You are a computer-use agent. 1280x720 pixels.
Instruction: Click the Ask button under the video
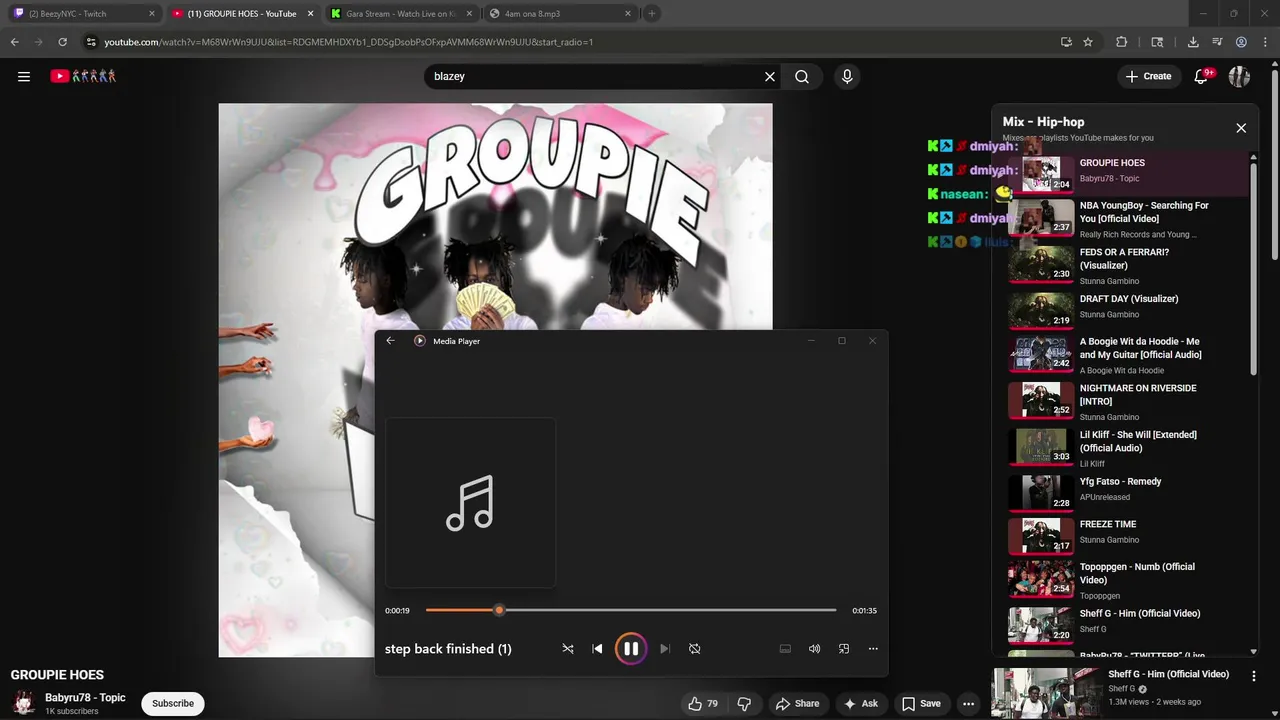(861, 704)
